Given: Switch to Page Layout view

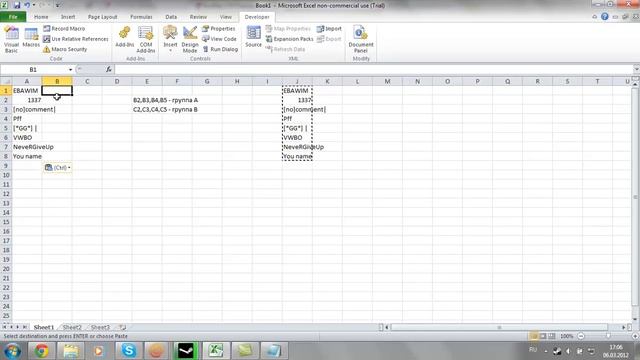Looking at the screenshot, I should point(542,336).
